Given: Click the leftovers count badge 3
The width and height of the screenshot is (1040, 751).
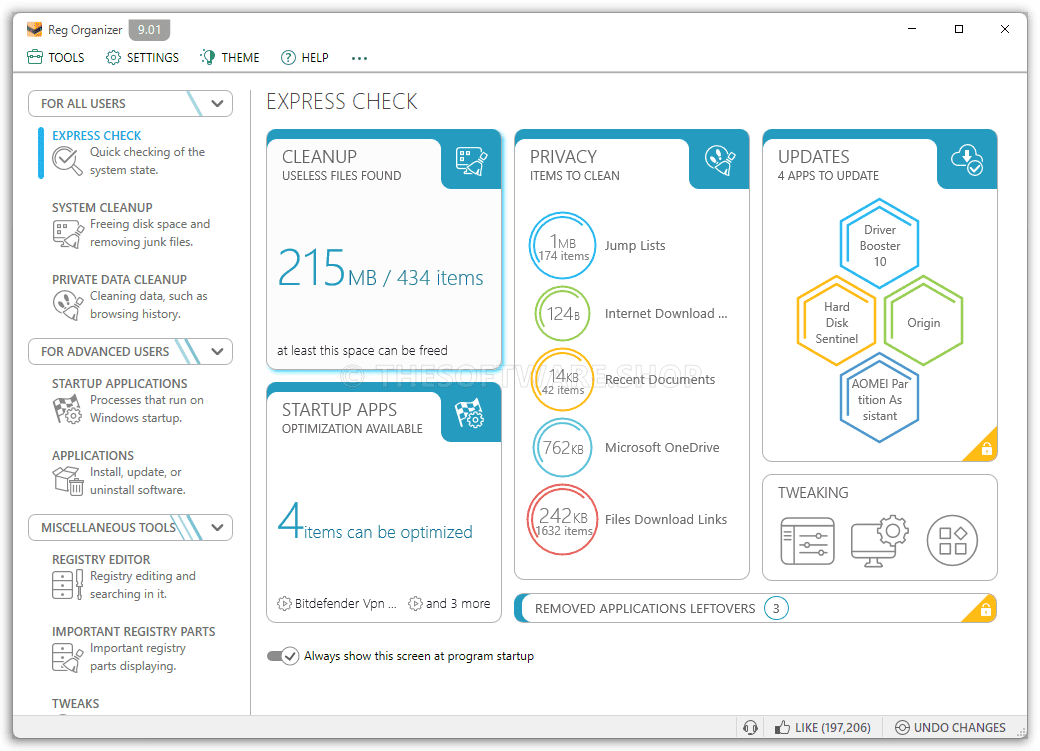Looking at the screenshot, I should pyautogui.click(x=776, y=608).
